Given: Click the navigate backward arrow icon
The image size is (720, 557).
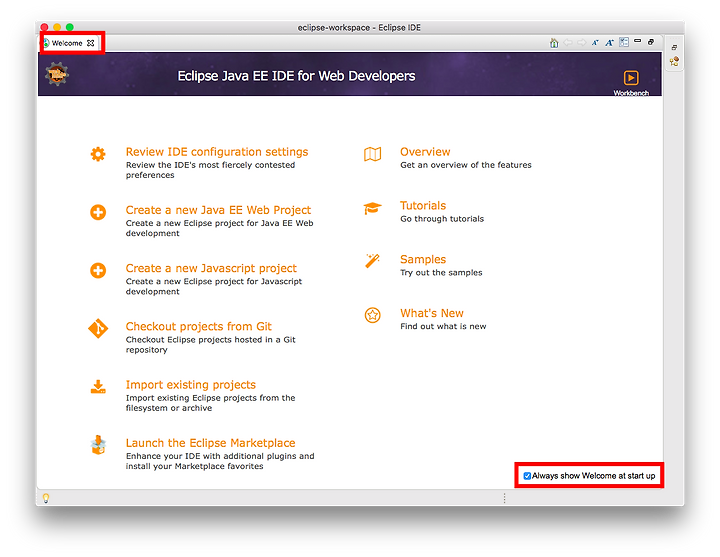Looking at the screenshot, I should [568, 43].
